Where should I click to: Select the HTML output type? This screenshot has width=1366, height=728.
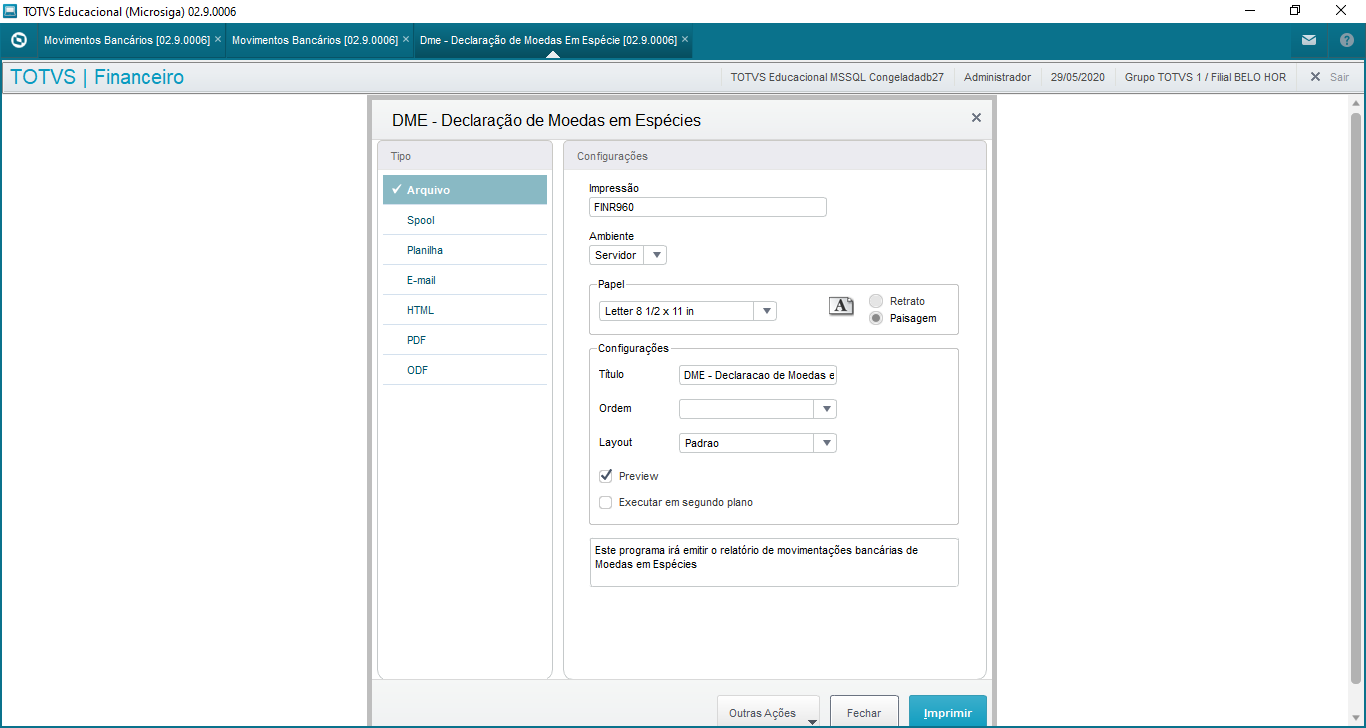(x=465, y=310)
